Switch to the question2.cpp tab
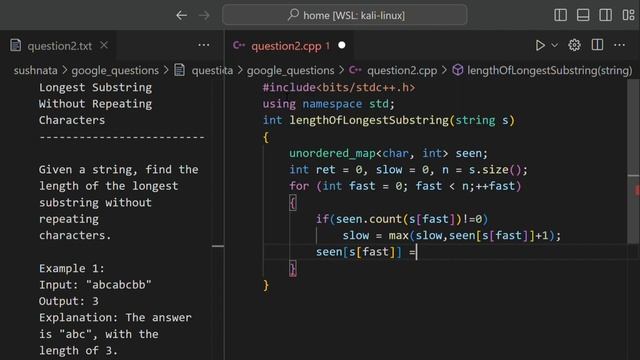 (287, 46)
